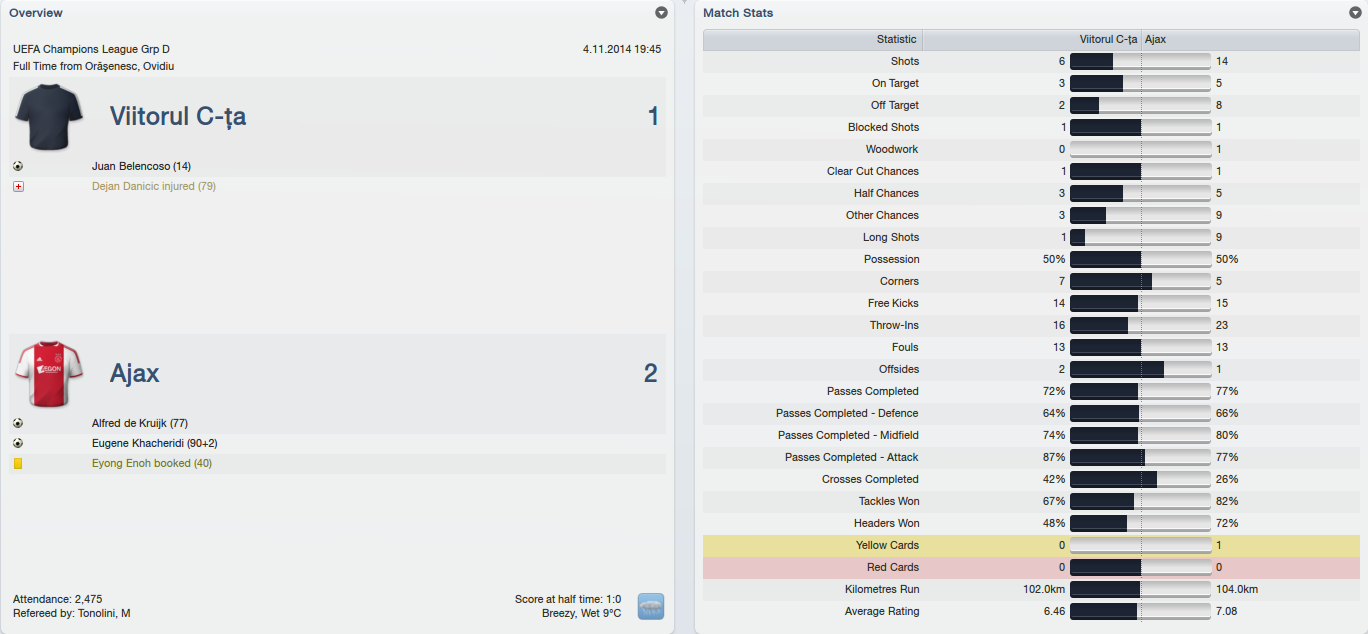The image size is (1368, 634).
Task: Click the goal icon beside Eugene Khacheridi
Action: click(x=18, y=443)
